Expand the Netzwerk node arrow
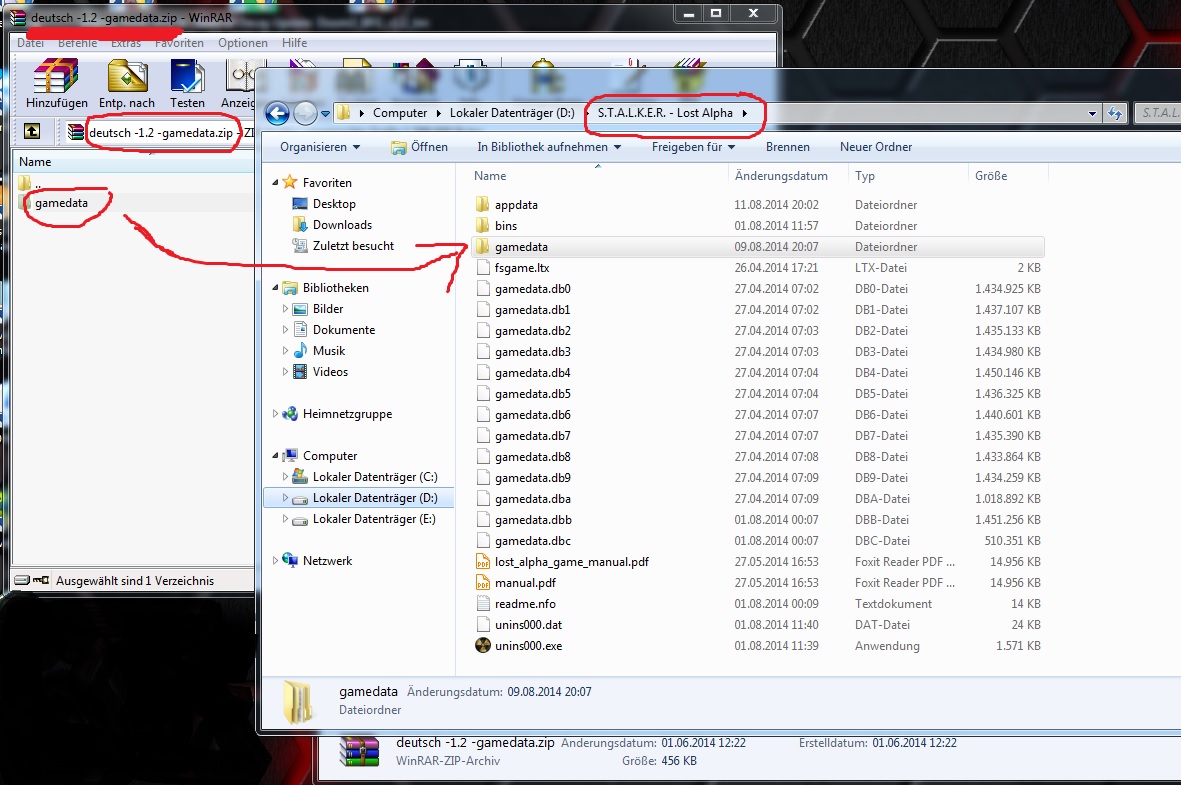This screenshot has width=1181, height=785. [x=275, y=560]
